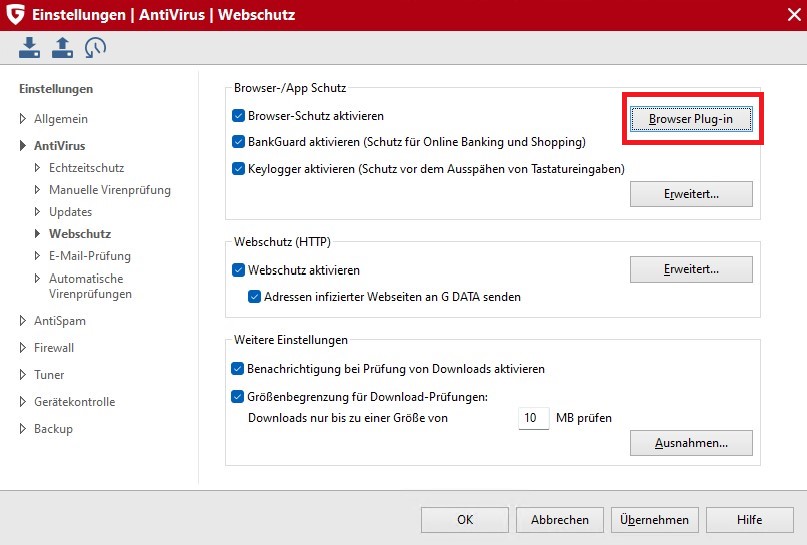Image resolution: width=807 pixels, height=545 pixels.
Task: Collapse the AntiVirus tree node
Action: pyautogui.click(x=23, y=146)
